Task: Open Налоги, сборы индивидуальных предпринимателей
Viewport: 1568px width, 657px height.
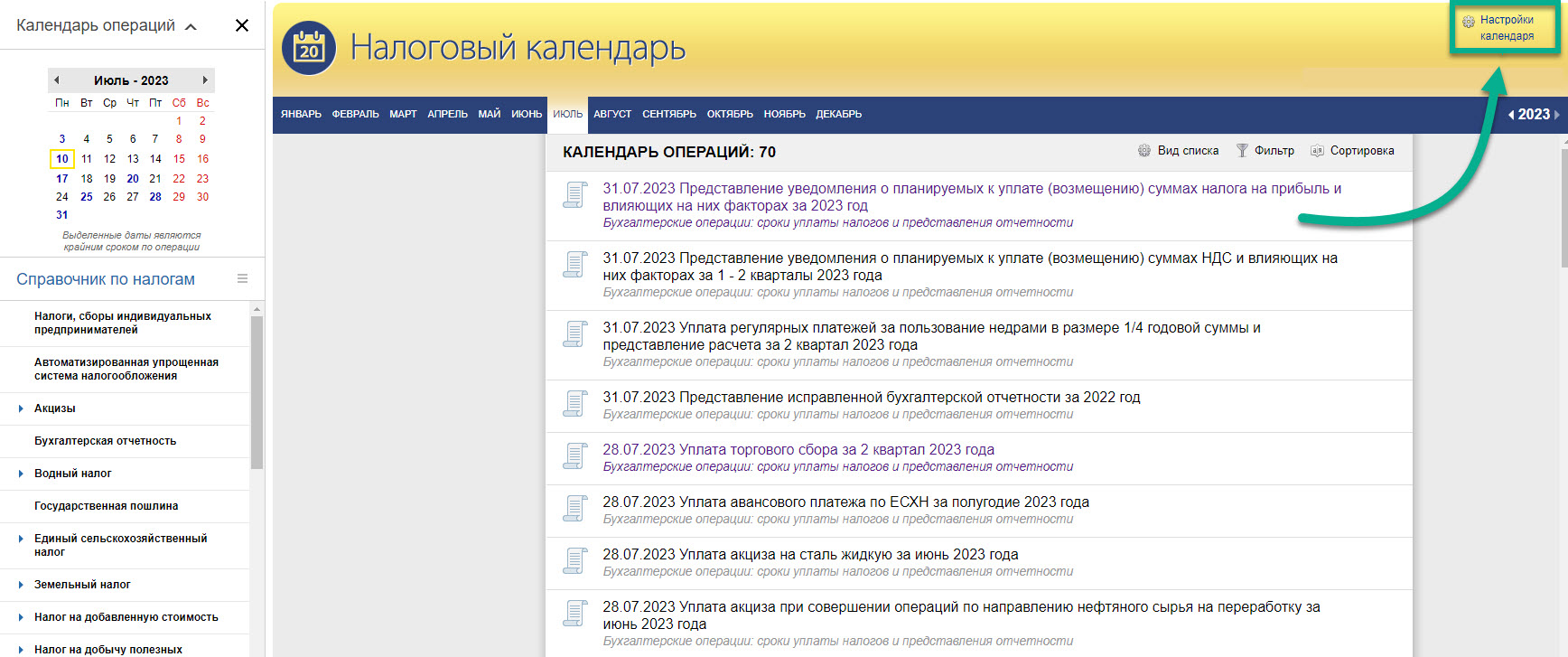Action: click(x=123, y=324)
